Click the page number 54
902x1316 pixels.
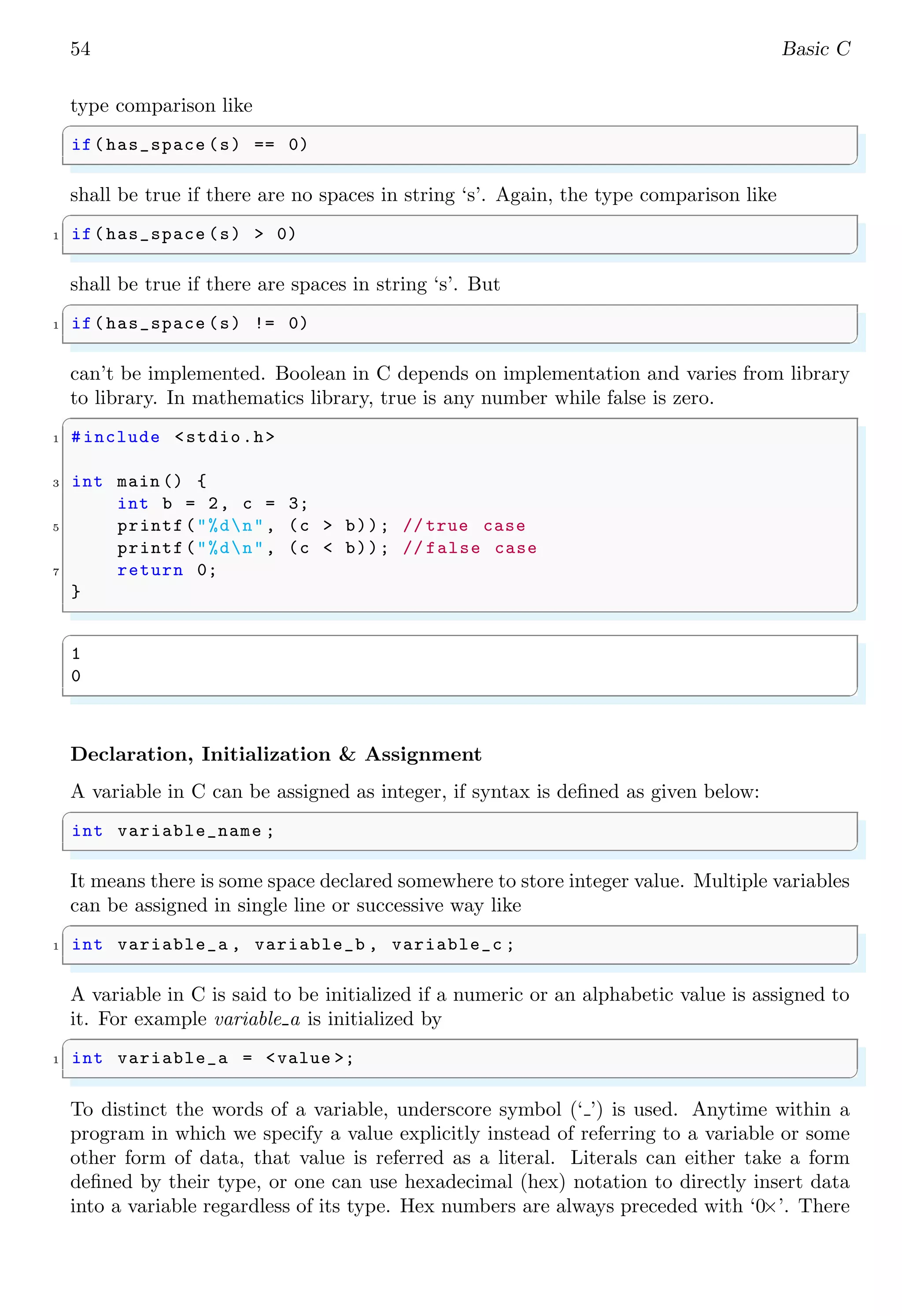(x=80, y=49)
